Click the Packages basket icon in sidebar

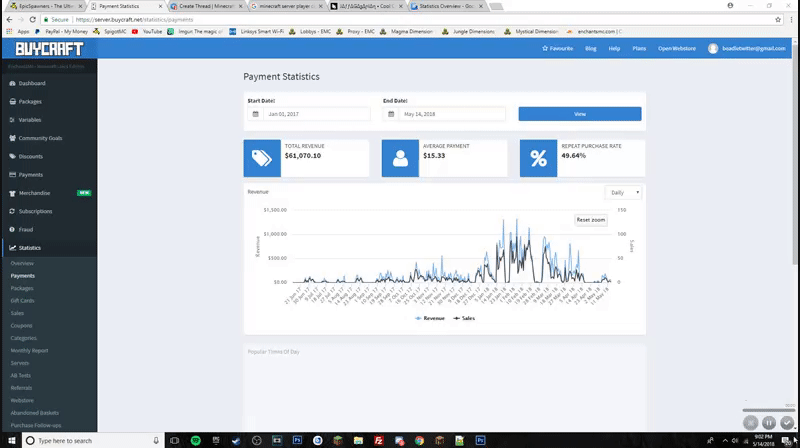pyautogui.click(x=12, y=102)
